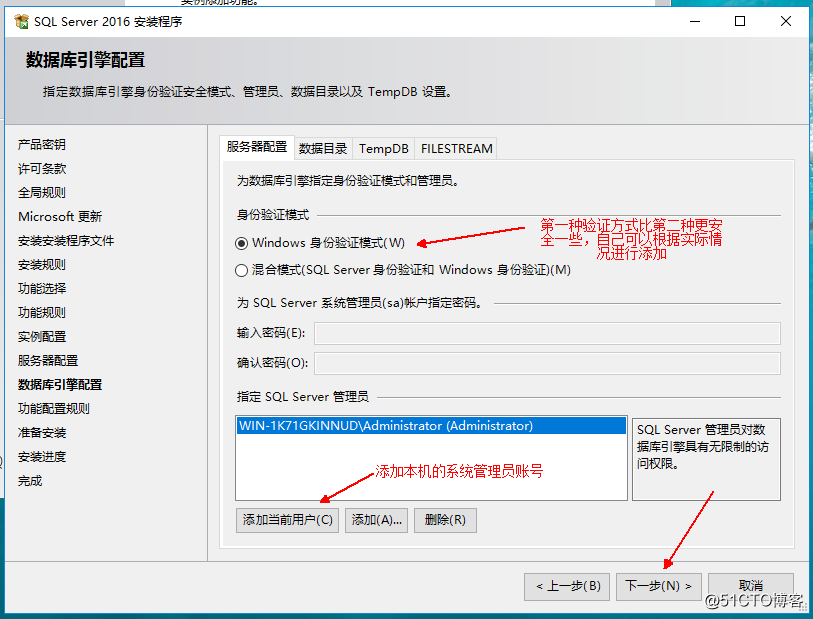The height and width of the screenshot is (619, 813).
Task: Proceed with 下一步(N) button
Action: [658, 586]
